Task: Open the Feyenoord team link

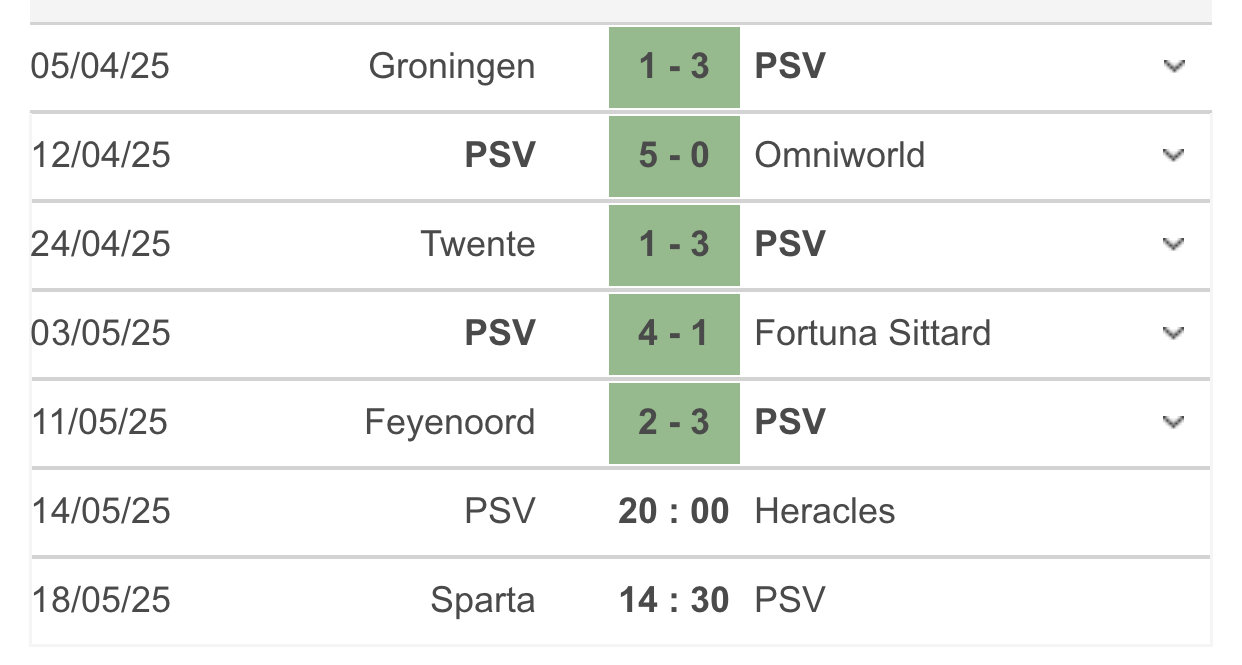Action: click(x=450, y=422)
